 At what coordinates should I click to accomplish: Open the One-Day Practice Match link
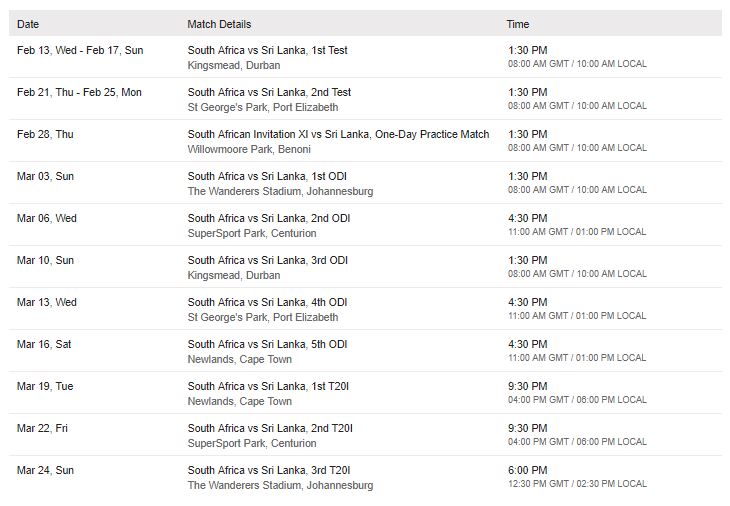point(338,134)
